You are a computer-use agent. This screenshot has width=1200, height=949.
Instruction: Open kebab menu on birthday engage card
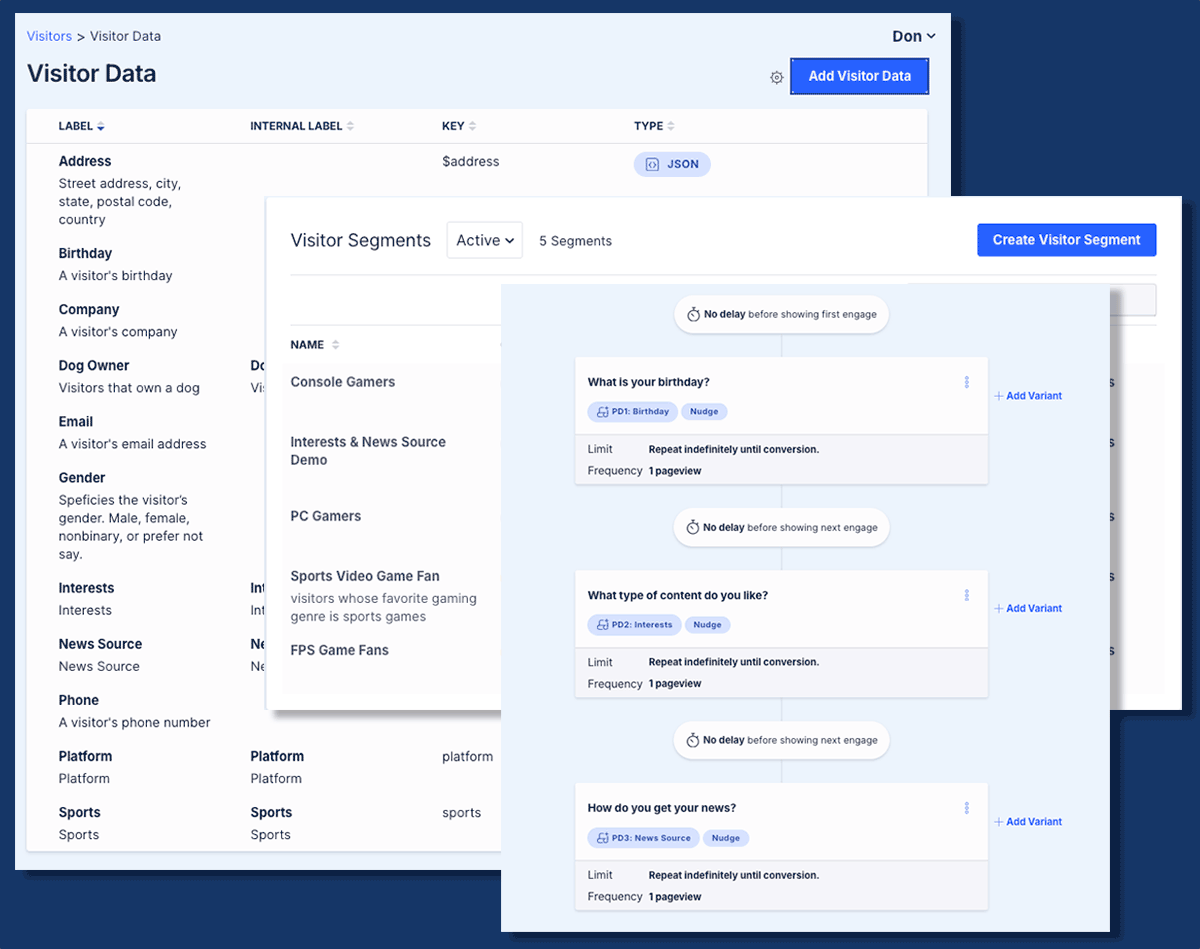pyautogui.click(x=966, y=382)
